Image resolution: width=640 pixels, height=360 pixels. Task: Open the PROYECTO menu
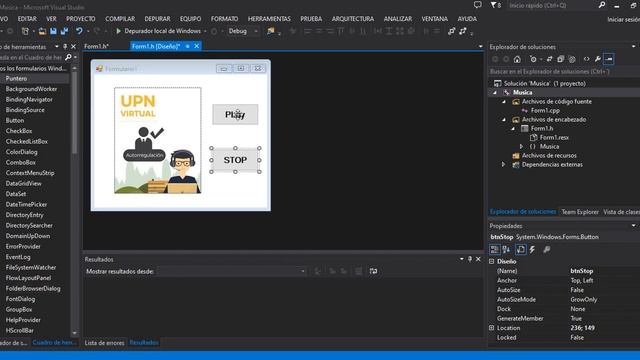pyautogui.click(x=81, y=19)
